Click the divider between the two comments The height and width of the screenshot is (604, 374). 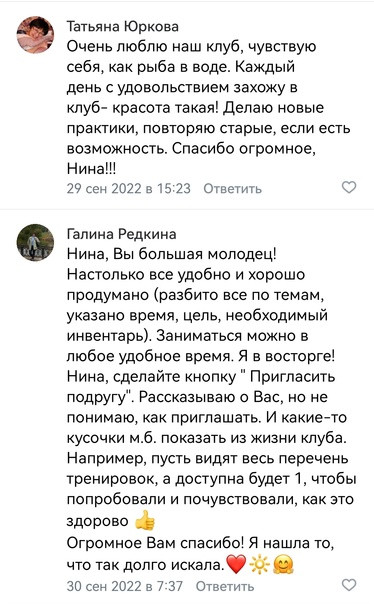tap(187, 210)
